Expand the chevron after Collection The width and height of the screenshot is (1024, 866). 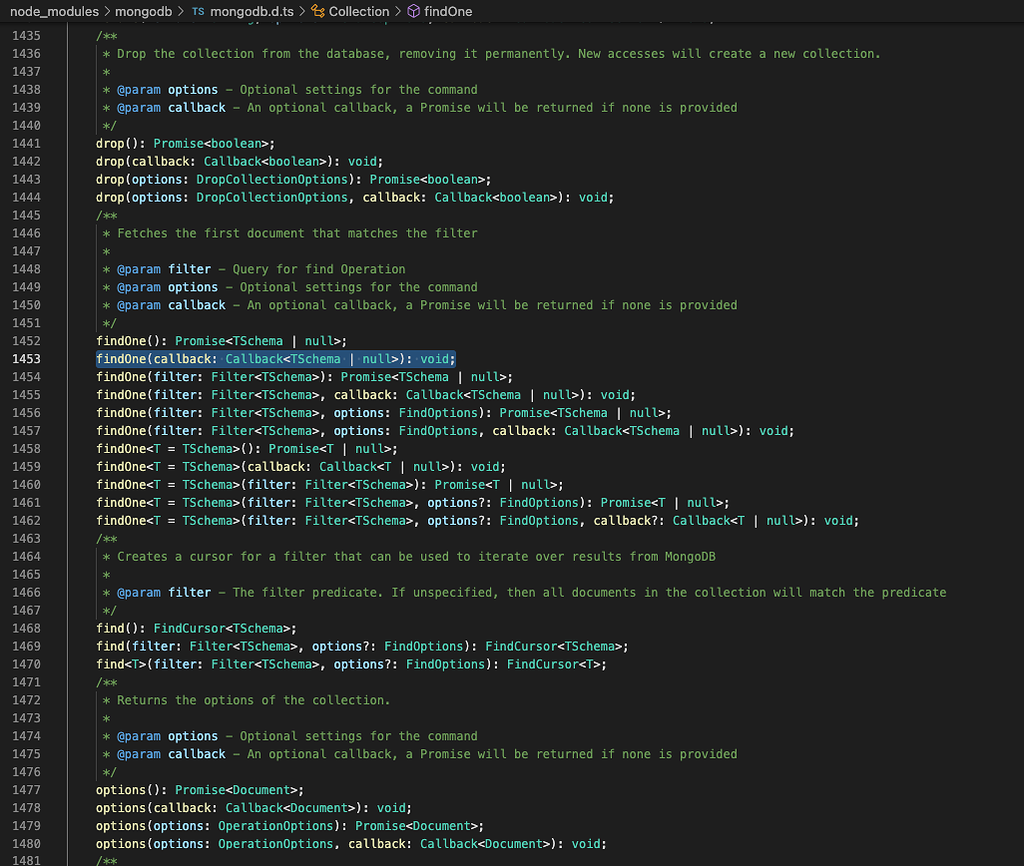pos(398,11)
